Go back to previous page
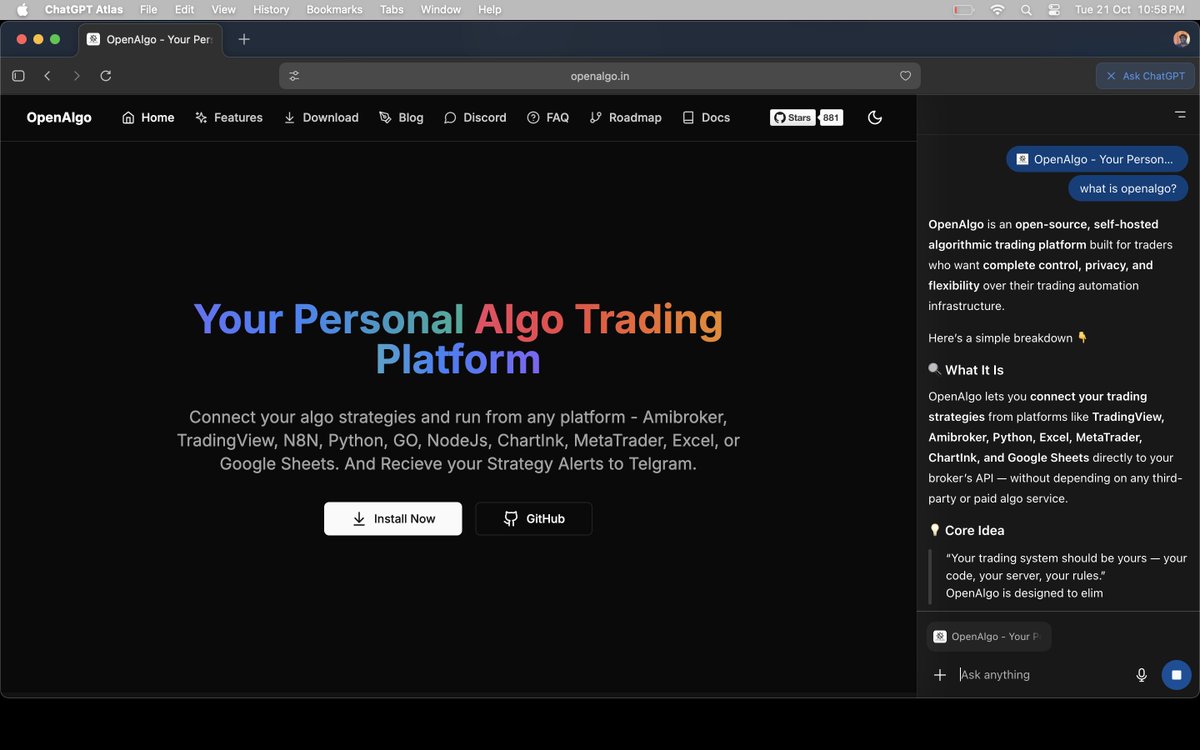1200x750 pixels. click(x=47, y=76)
